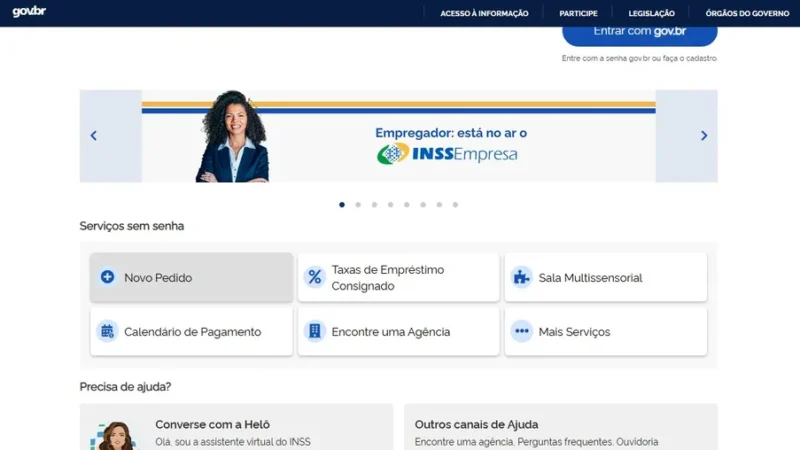Open the INSS Empresa banner
This screenshot has height=450, width=800.
click(398, 136)
